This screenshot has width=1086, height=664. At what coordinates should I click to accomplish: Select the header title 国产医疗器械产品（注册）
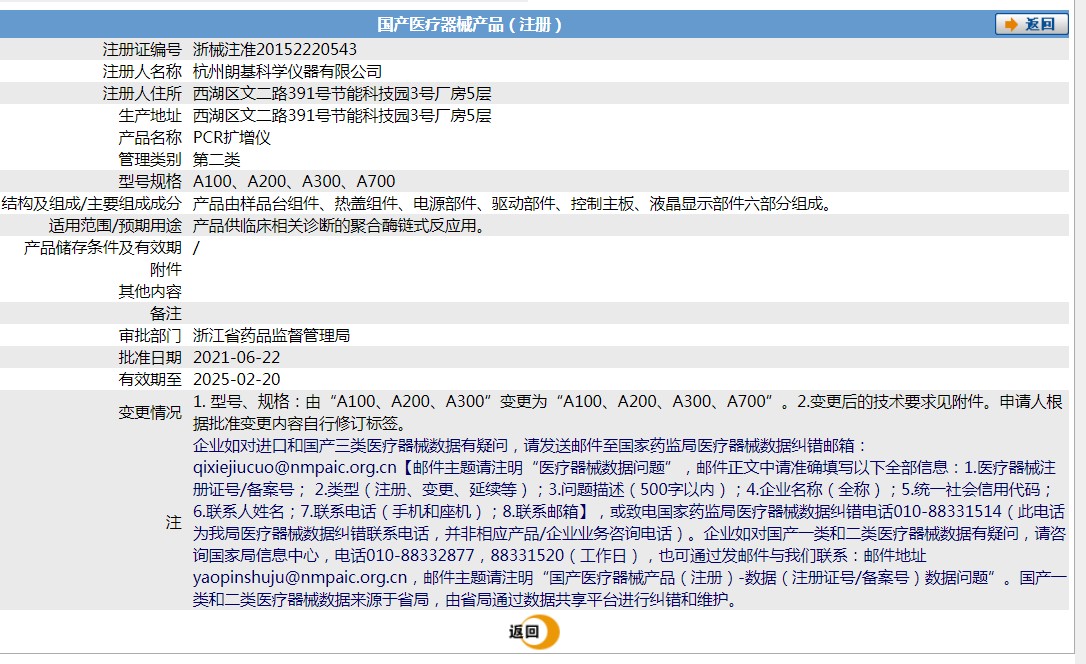point(470,25)
